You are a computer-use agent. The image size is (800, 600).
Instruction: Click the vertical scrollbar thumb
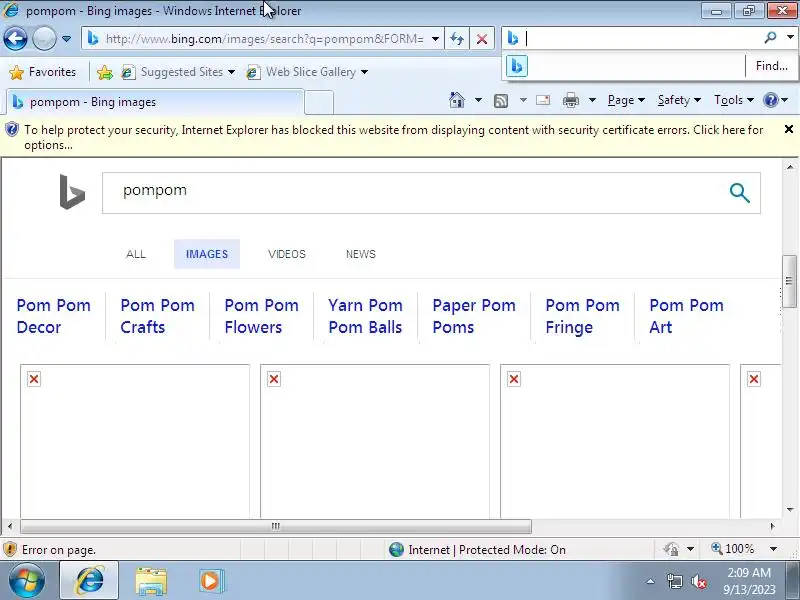point(789,281)
